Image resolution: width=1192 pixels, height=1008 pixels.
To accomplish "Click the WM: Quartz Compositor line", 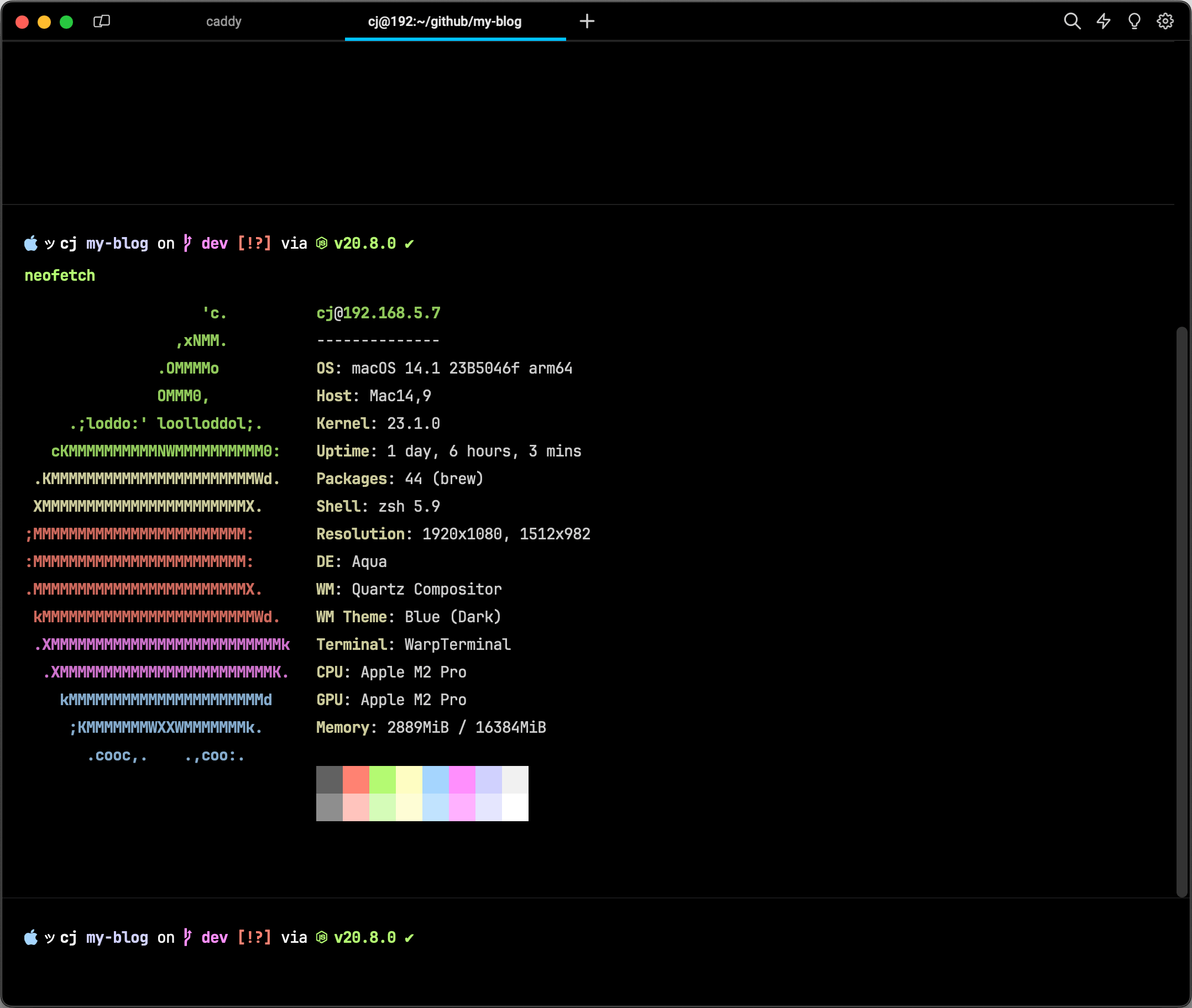I will point(409,589).
